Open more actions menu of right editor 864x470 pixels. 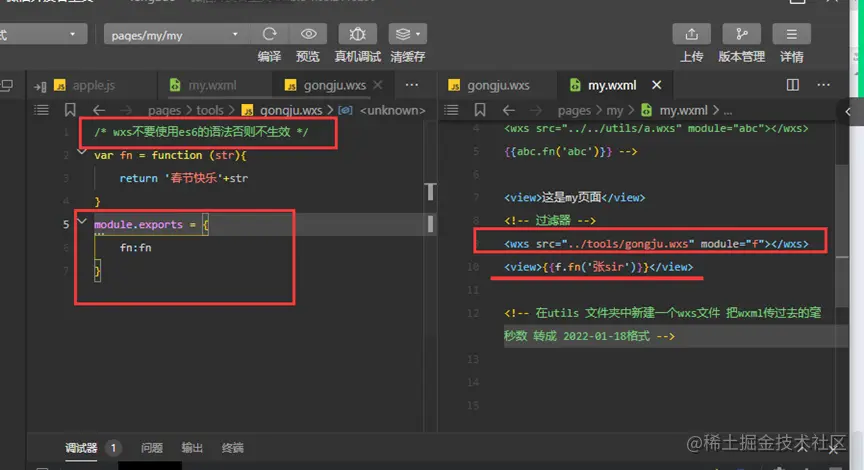pyautogui.click(x=823, y=85)
